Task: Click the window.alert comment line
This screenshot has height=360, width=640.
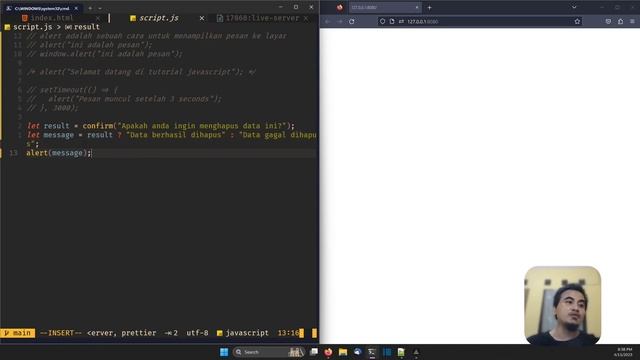Action: click(104, 54)
